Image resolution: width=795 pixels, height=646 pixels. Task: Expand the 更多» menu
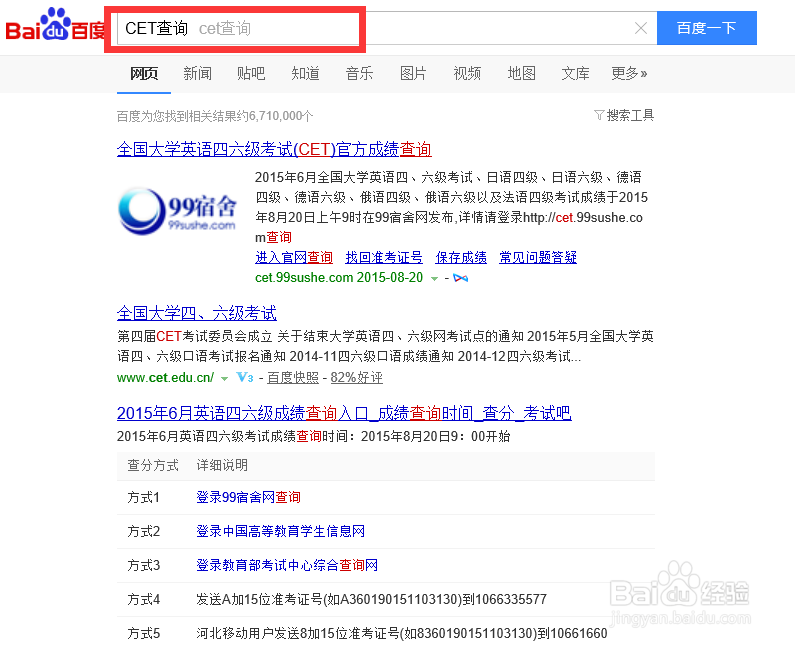[x=629, y=74]
